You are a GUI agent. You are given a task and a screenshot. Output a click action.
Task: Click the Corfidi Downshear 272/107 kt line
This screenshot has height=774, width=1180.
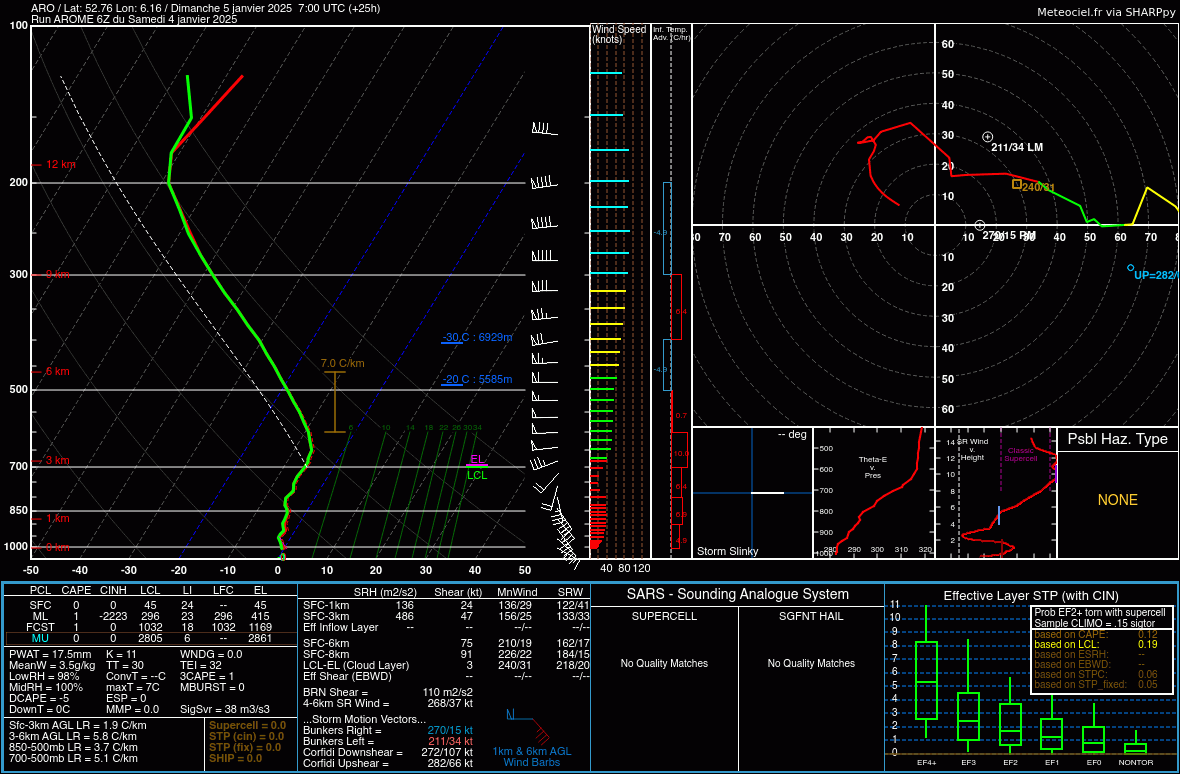pos(388,752)
